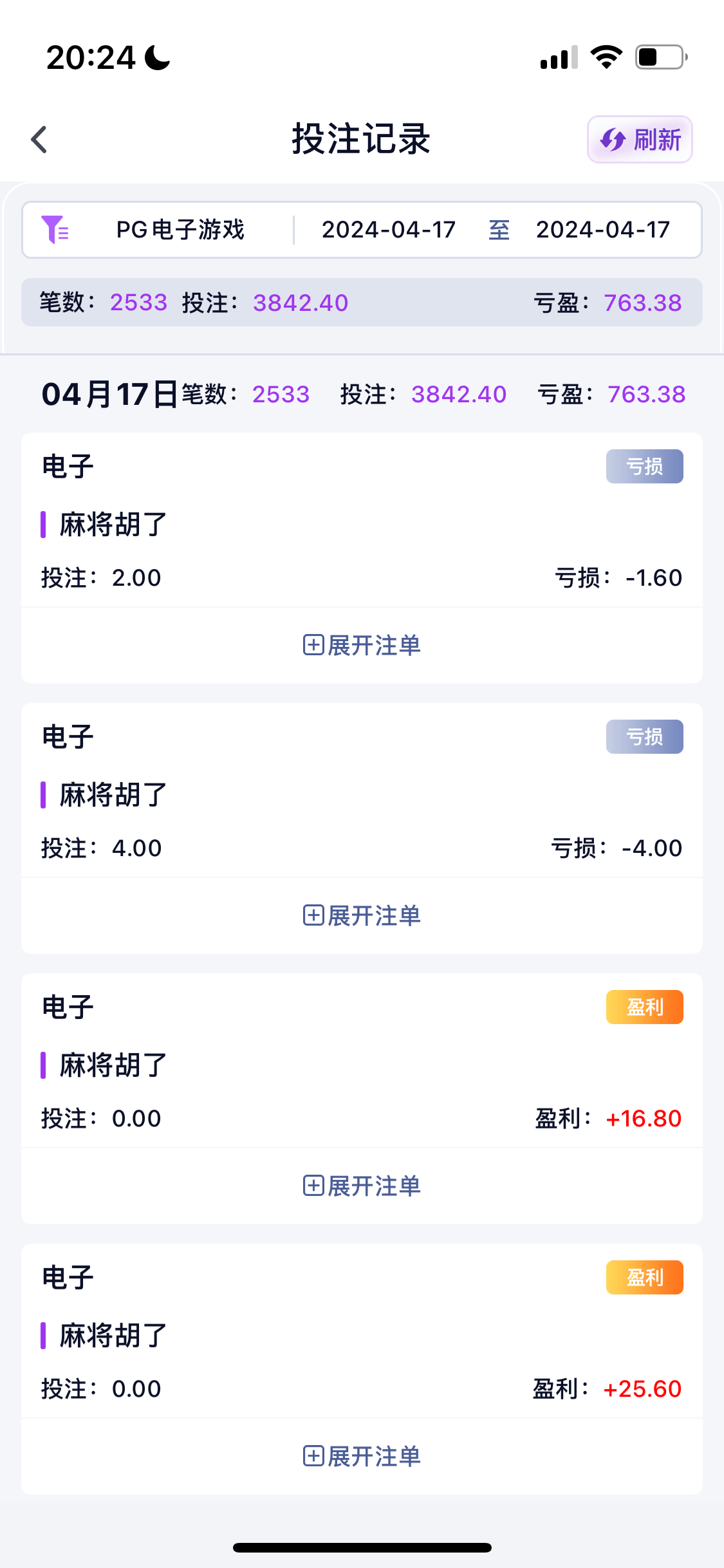Tap the plus icon on the -4.00 loss bet

pos(313,915)
